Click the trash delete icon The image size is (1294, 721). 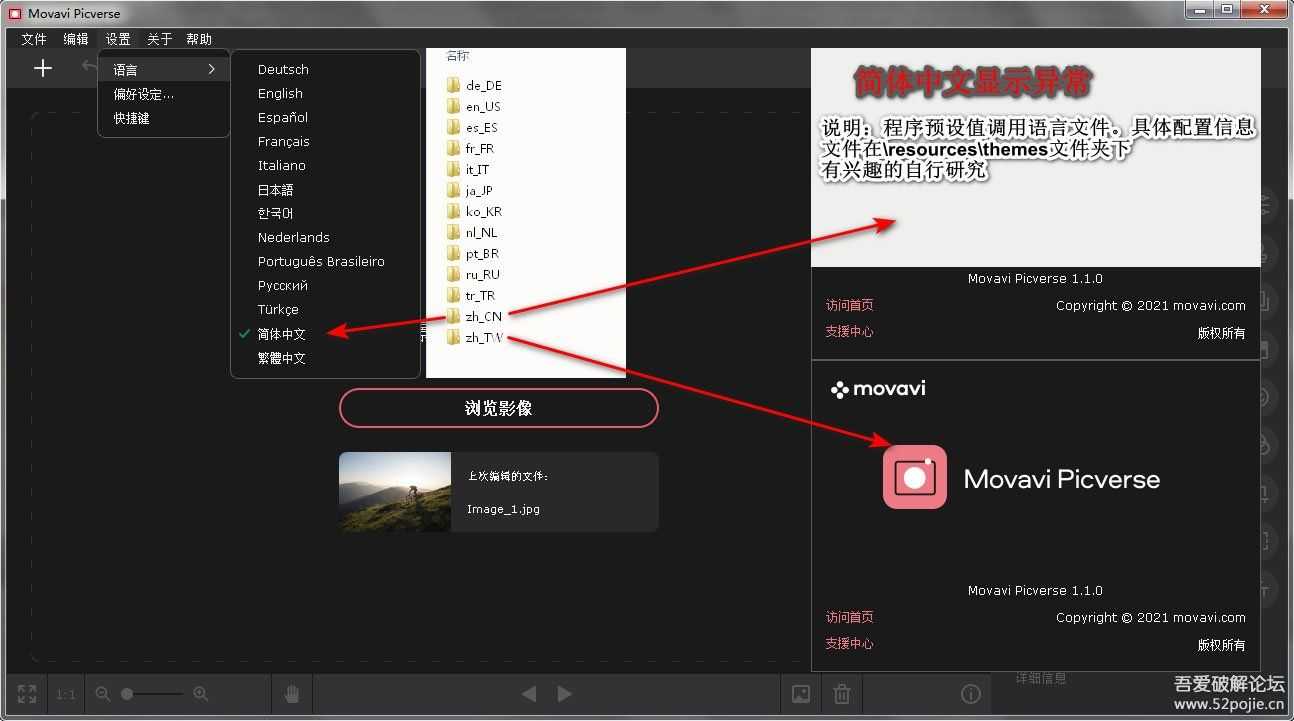point(842,694)
